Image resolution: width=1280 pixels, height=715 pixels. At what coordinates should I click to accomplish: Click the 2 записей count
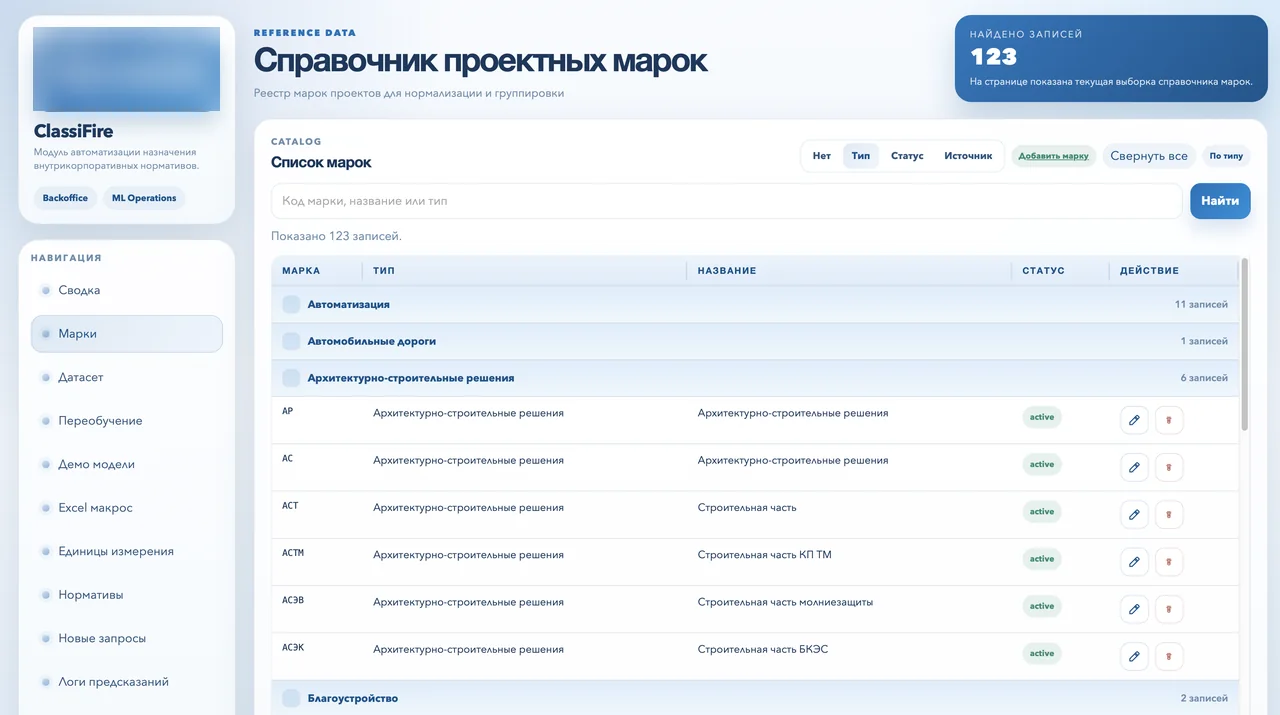tap(1204, 698)
